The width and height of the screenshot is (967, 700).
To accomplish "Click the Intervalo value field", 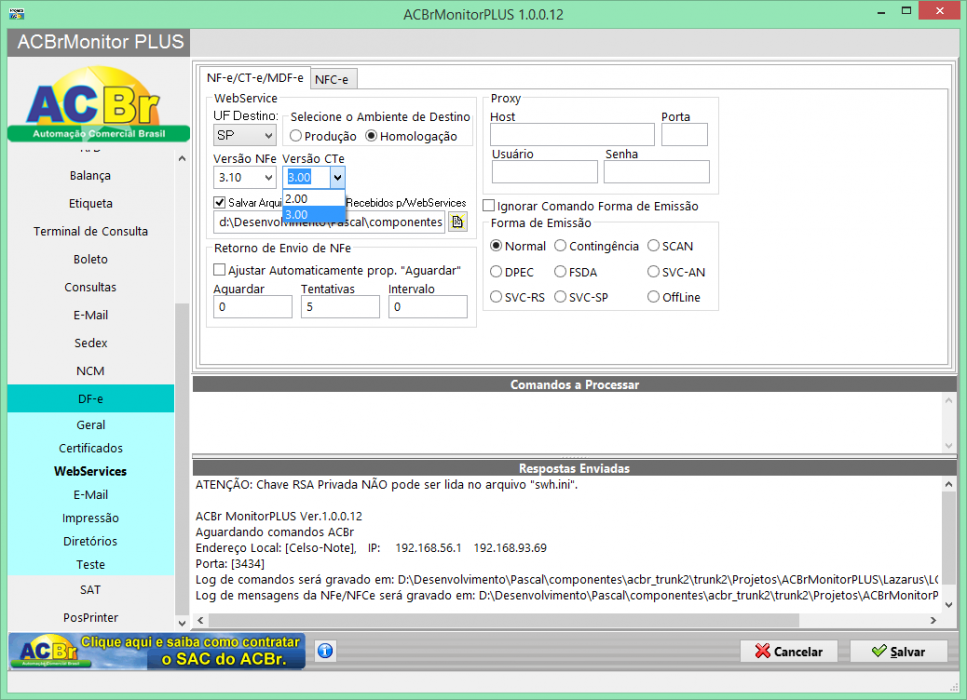I will [427, 307].
